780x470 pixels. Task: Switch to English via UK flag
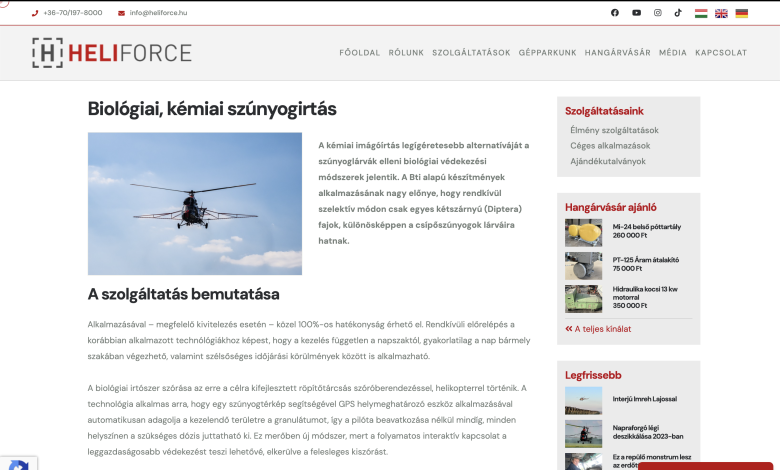pyautogui.click(x=721, y=13)
